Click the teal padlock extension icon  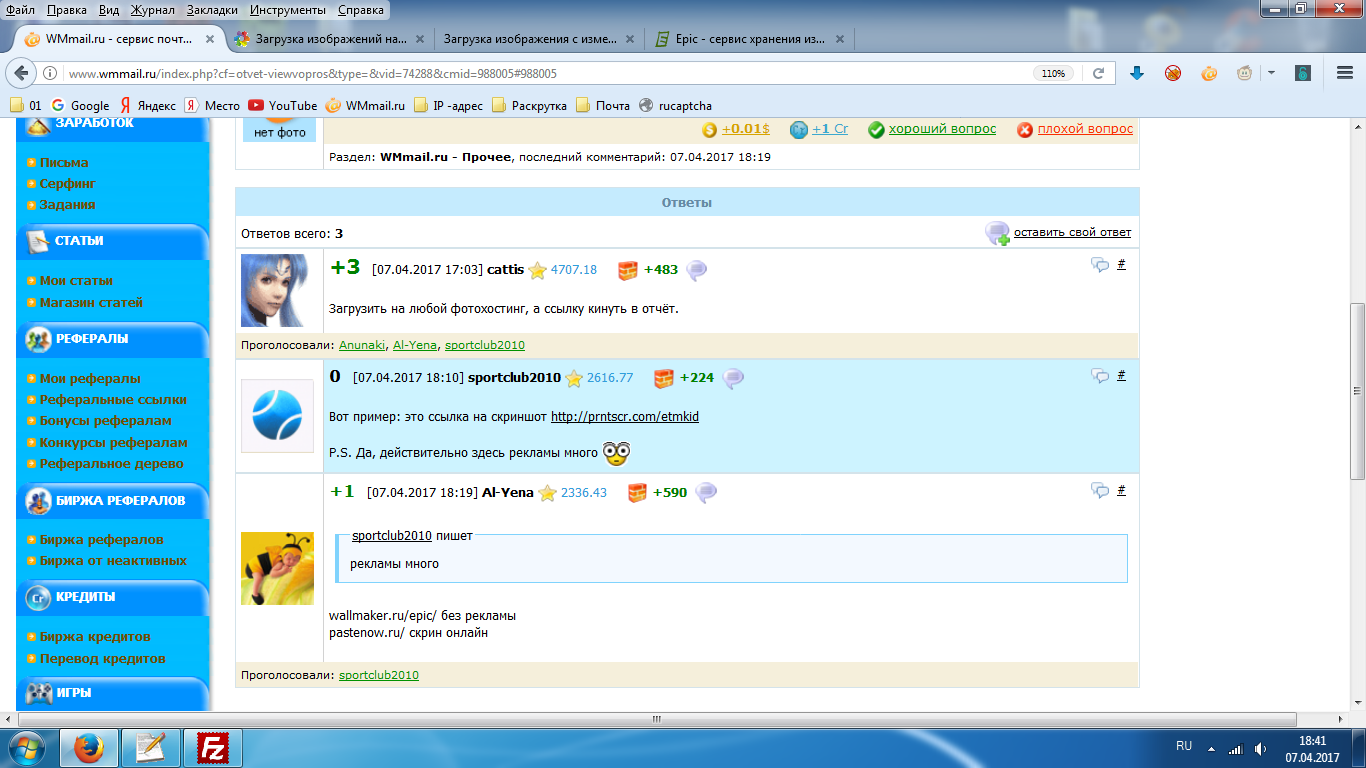point(1303,73)
